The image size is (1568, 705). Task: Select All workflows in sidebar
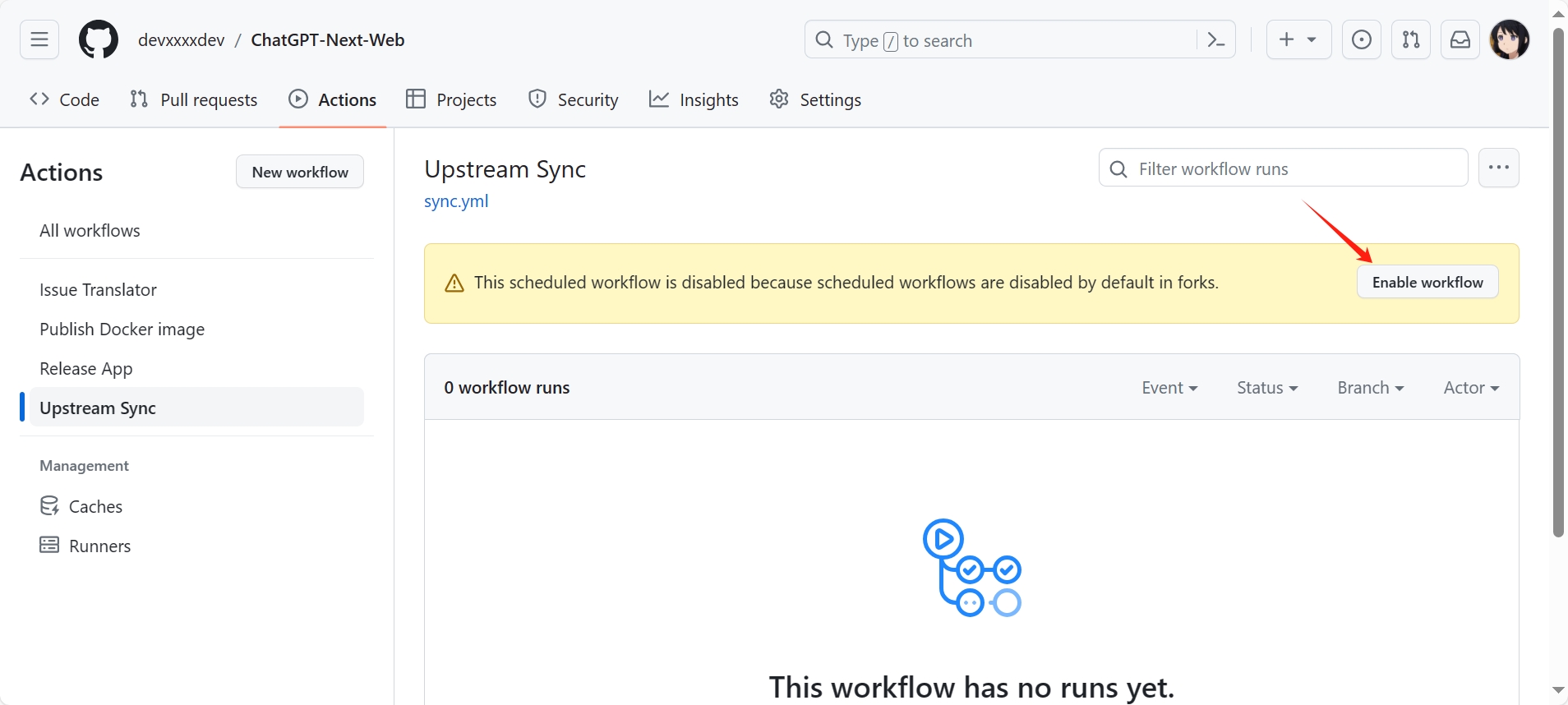(196, 230)
